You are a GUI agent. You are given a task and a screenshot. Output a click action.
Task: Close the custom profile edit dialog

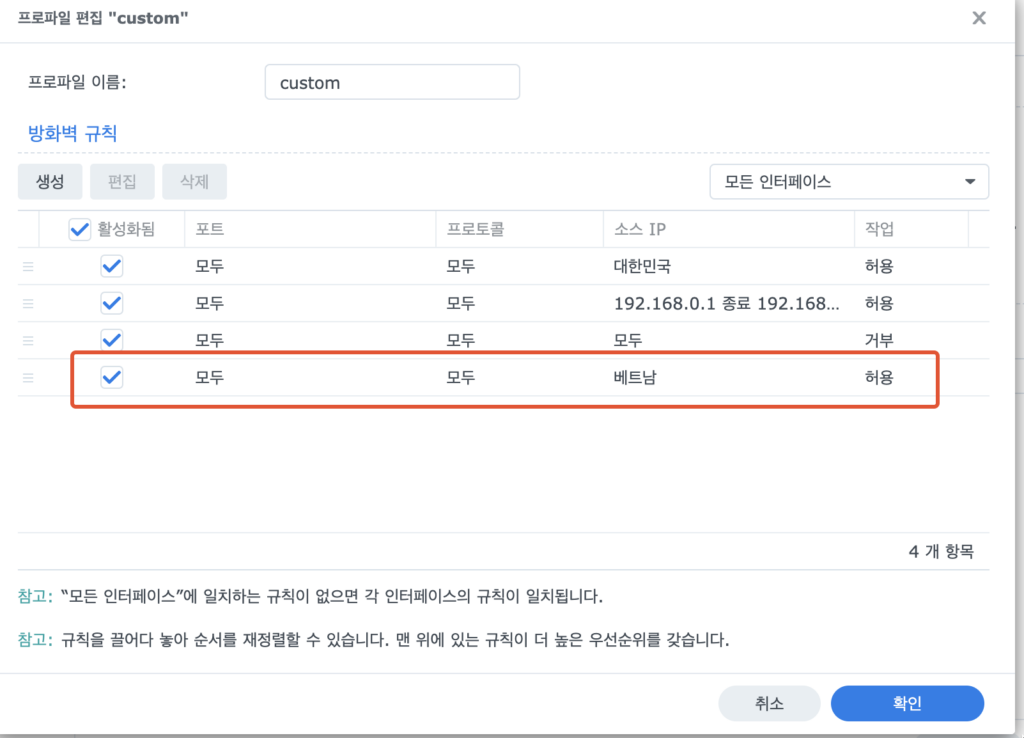pyautogui.click(x=979, y=18)
